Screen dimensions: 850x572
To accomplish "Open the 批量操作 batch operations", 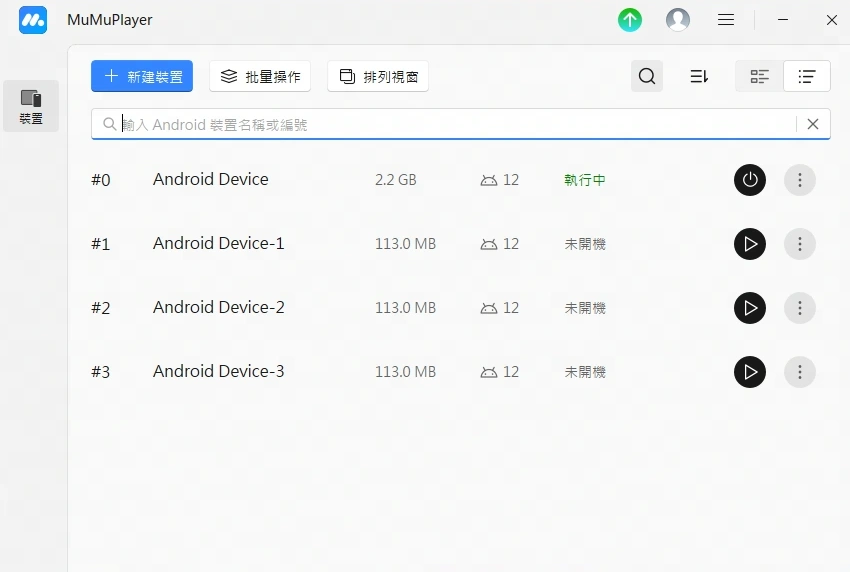I will click(260, 76).
